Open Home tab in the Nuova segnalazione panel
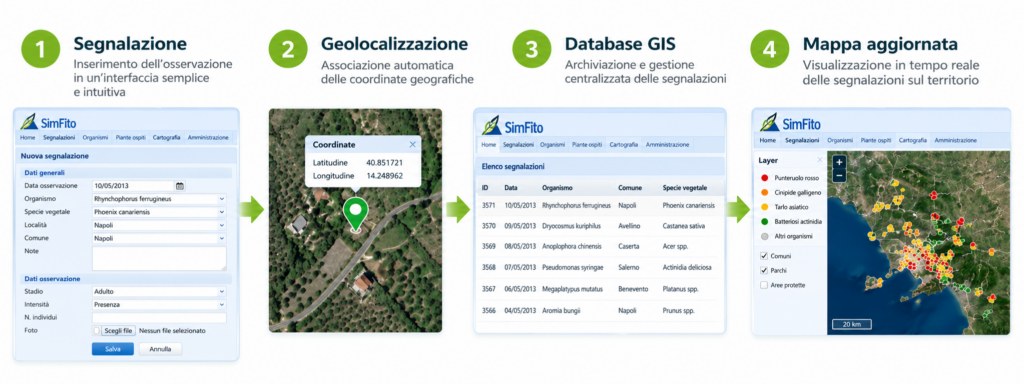The width and height of the screenshot is (1024, 384). coord(27,138)
